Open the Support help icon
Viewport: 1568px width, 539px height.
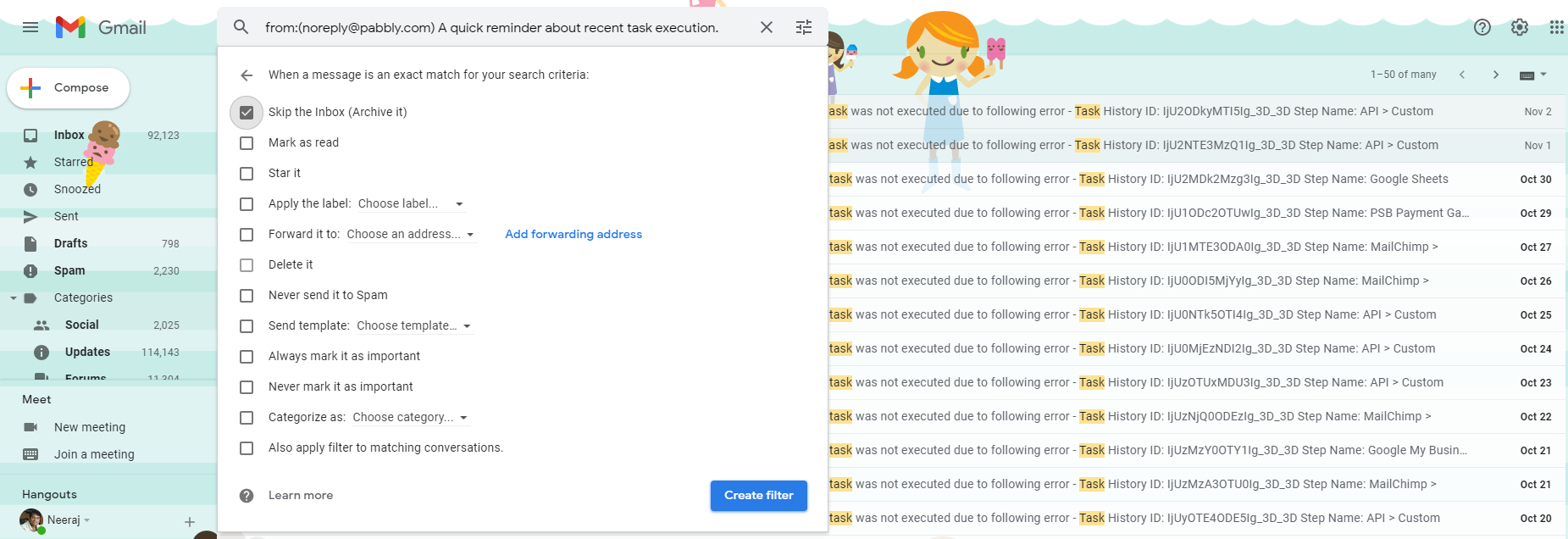(x=1482, y=27)
